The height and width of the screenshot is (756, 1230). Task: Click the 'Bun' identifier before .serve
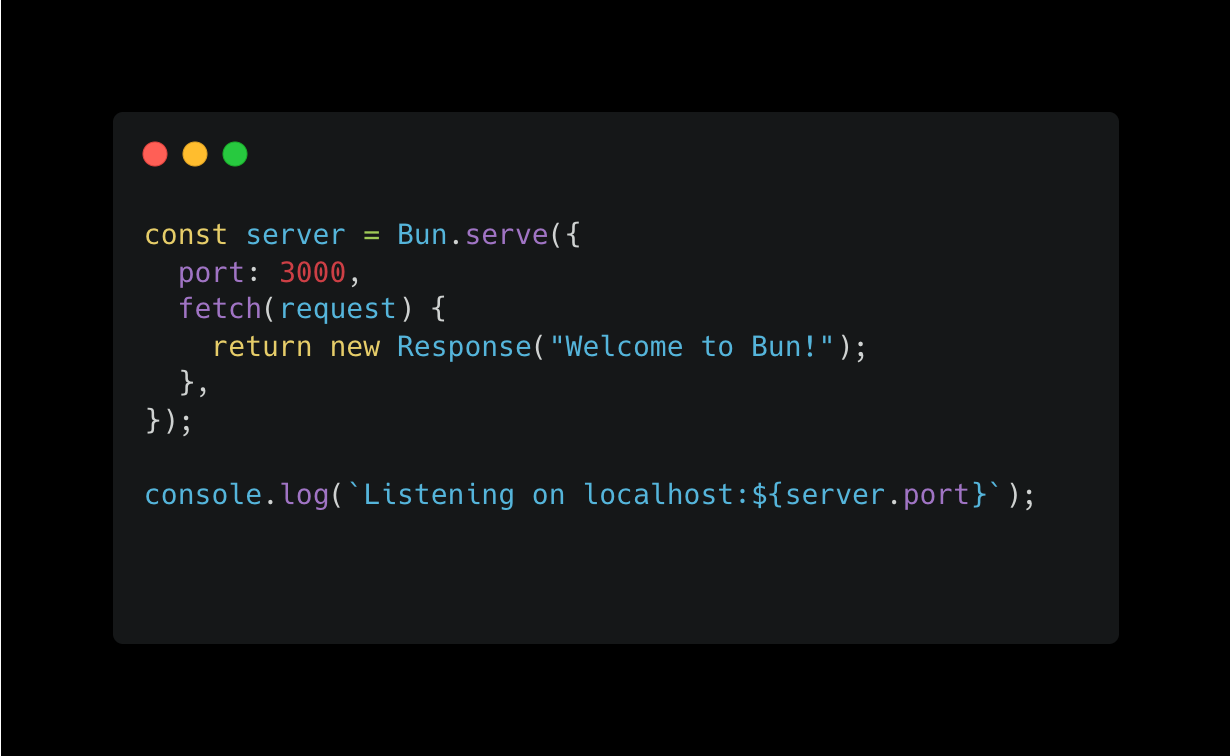click(x=422, y=235)
